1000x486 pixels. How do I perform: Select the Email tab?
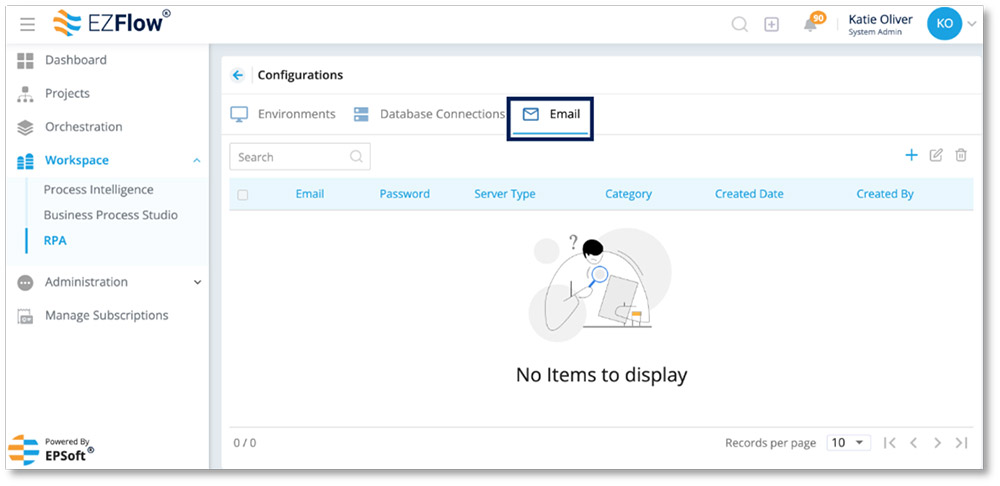pyautogui.click(x=550, y=115)
